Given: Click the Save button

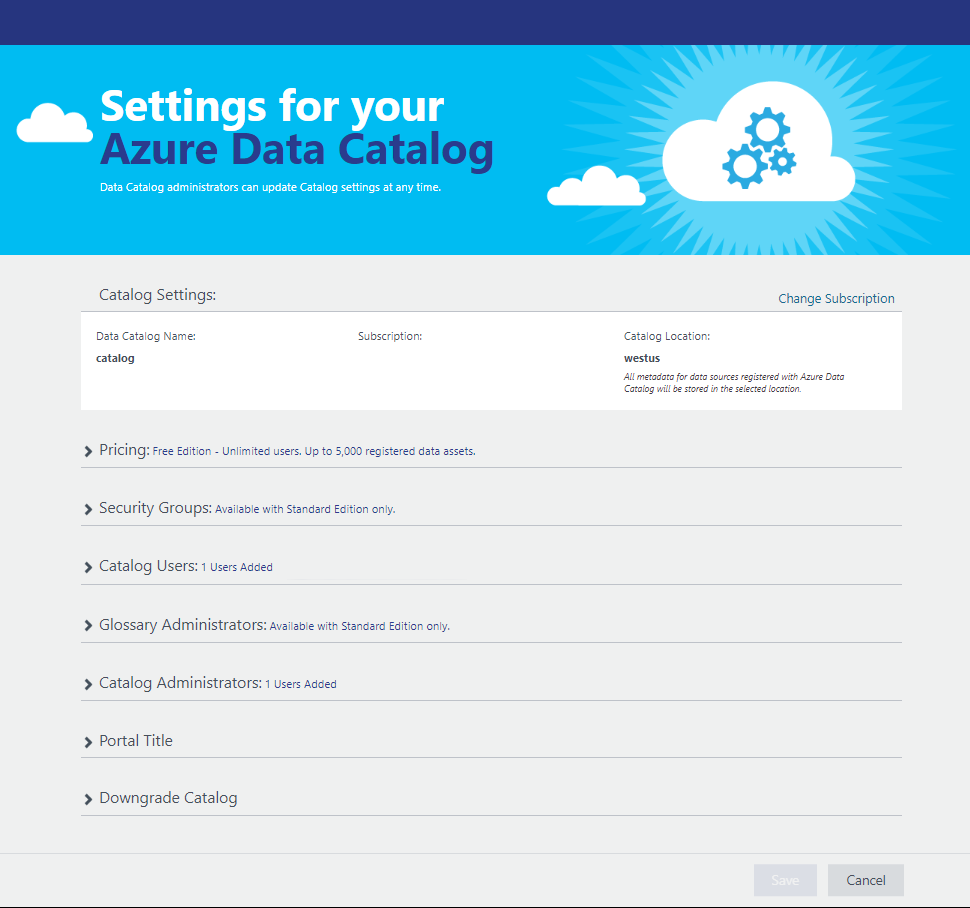Looking at the screenshot, I should (785, 880).
